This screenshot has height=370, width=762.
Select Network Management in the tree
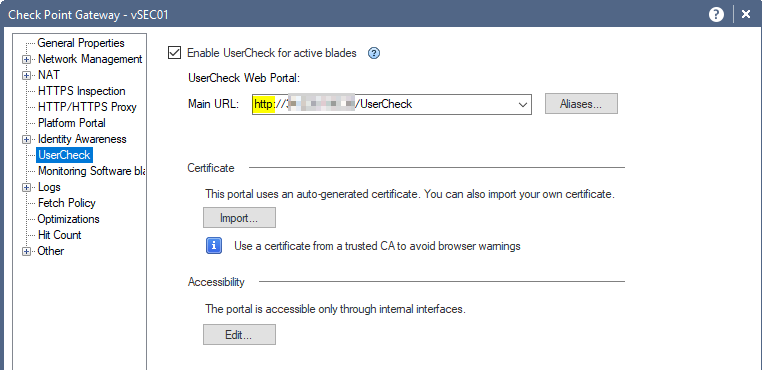[90, 59]
